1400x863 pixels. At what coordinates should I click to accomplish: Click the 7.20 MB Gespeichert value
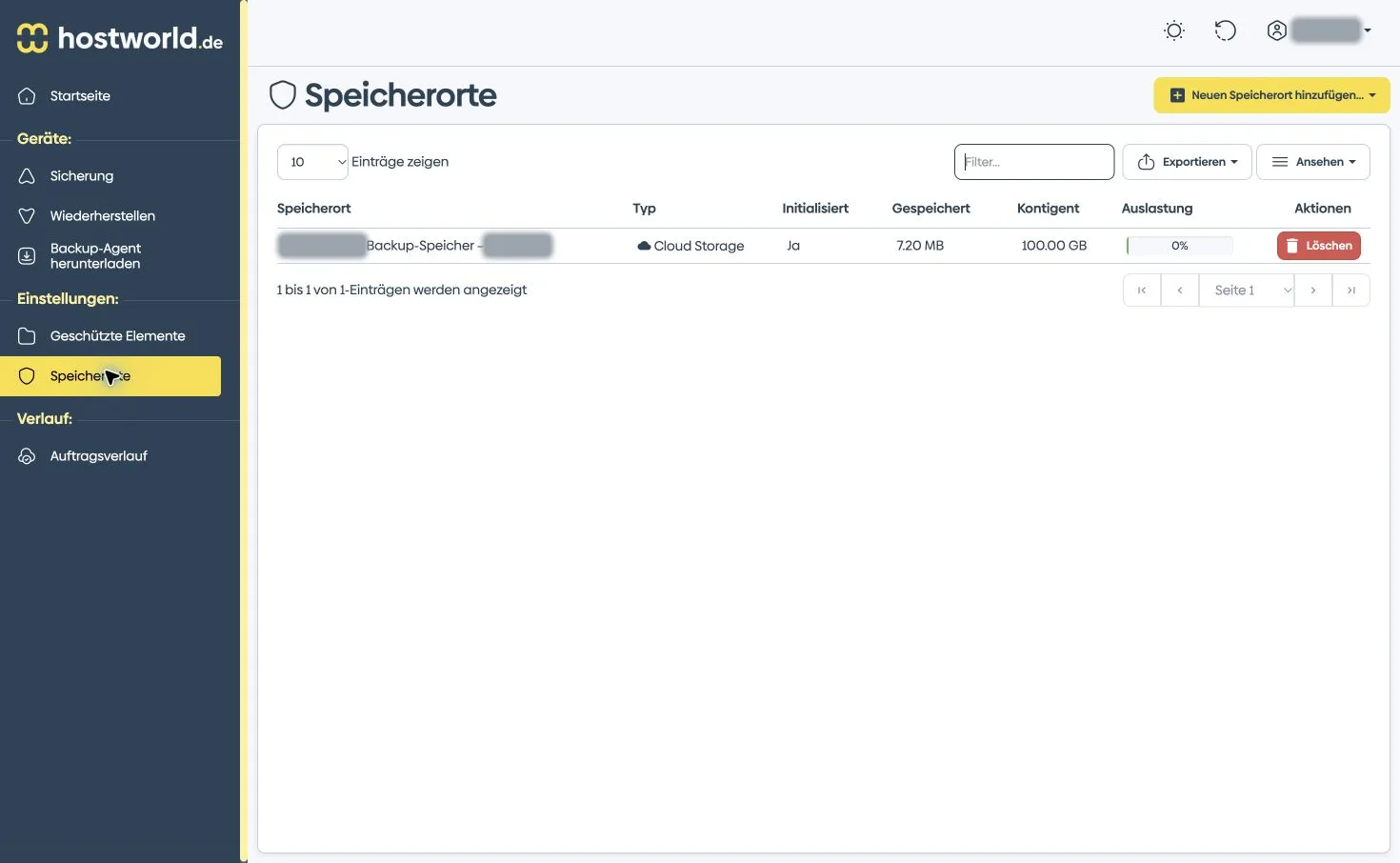[x=920, y=246]
